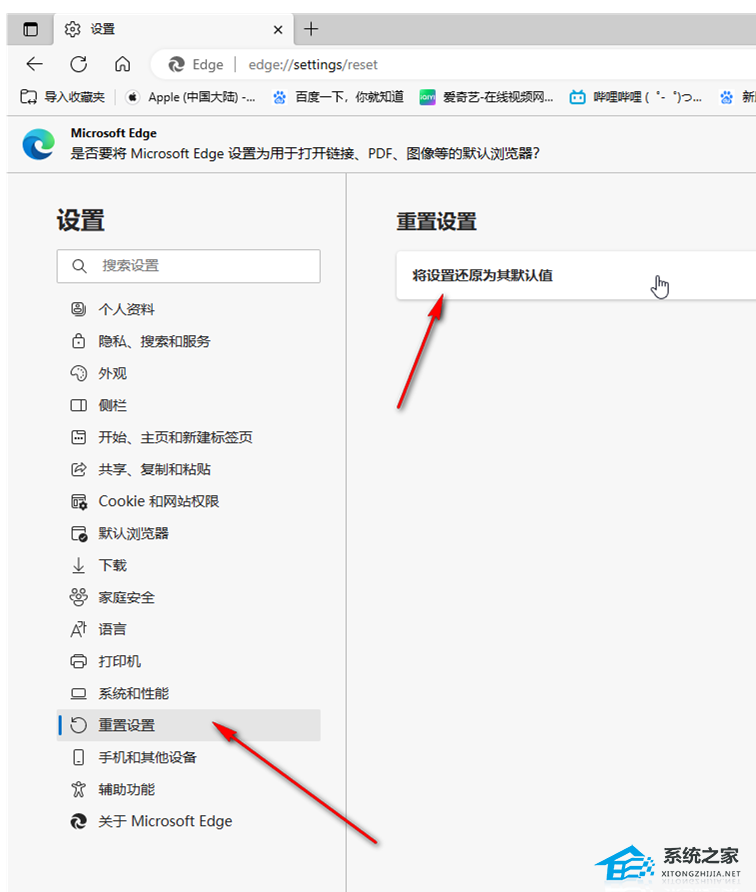Image resolution: width=756 pixels, height=892 pixels.
Task: Click the 系统和性能 laptop icon
Action: point(79,693)
